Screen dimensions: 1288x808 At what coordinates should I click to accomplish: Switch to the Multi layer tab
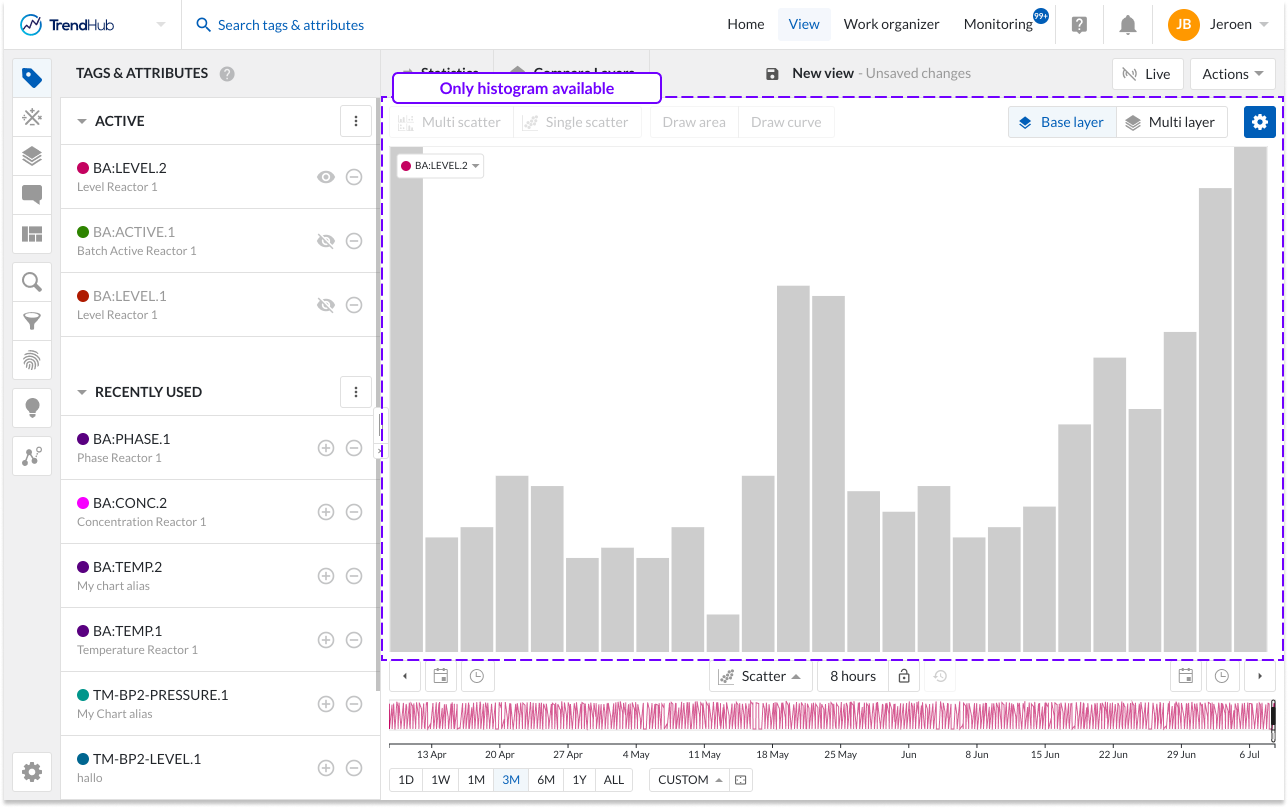[1170, 122]
